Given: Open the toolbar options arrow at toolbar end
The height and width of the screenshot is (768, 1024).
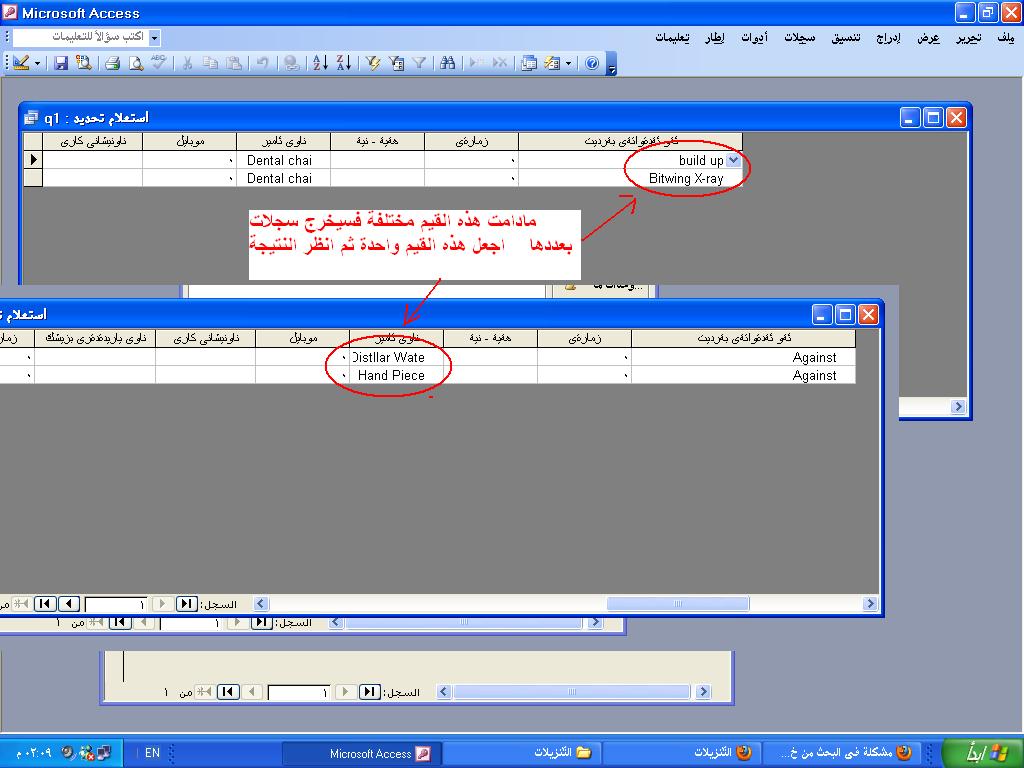Looking at the screenshot, I should coord(611,64).
